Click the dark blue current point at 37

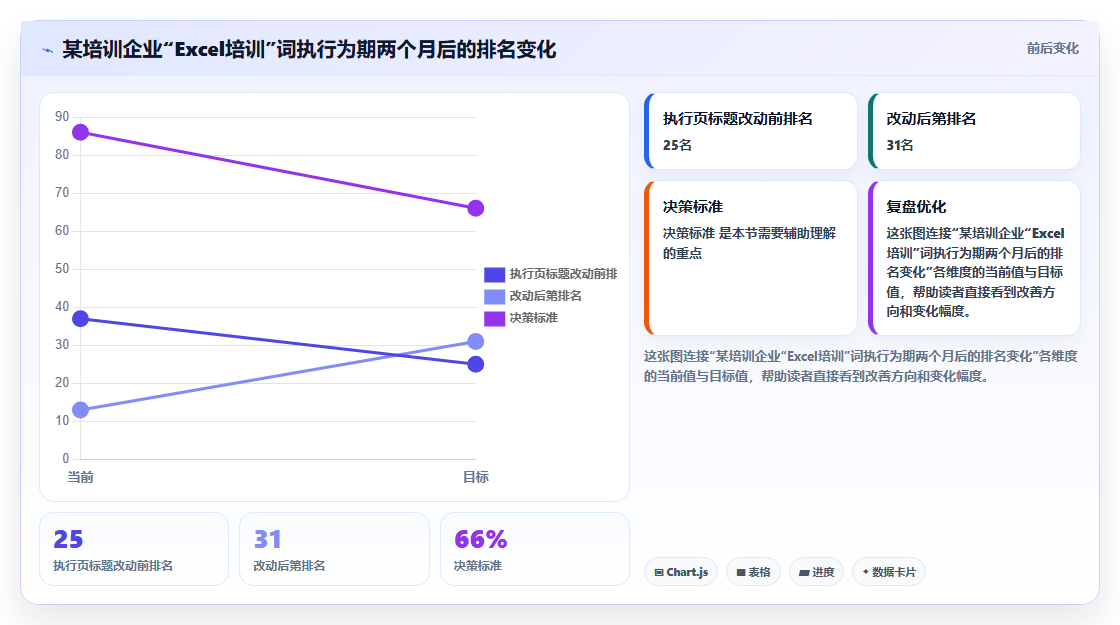(x=81, y=319)
